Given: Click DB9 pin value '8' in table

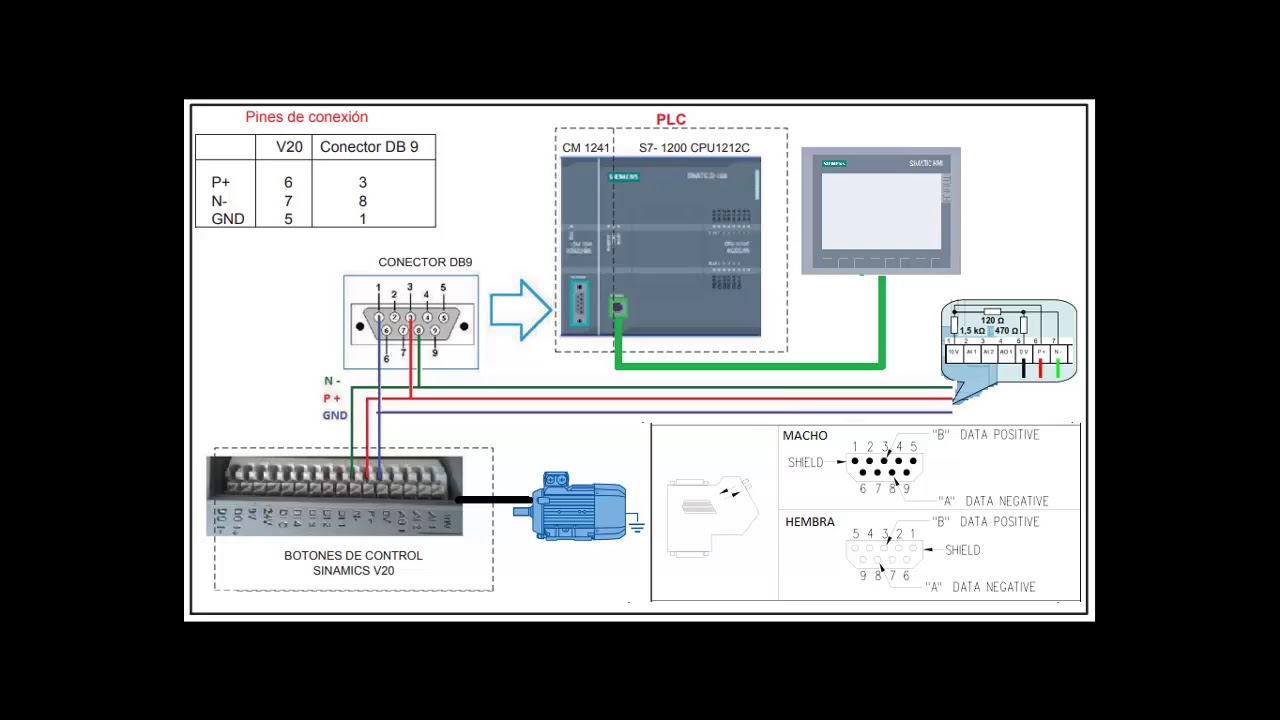Looking at the screenshot, I should [x=362, y=201].
